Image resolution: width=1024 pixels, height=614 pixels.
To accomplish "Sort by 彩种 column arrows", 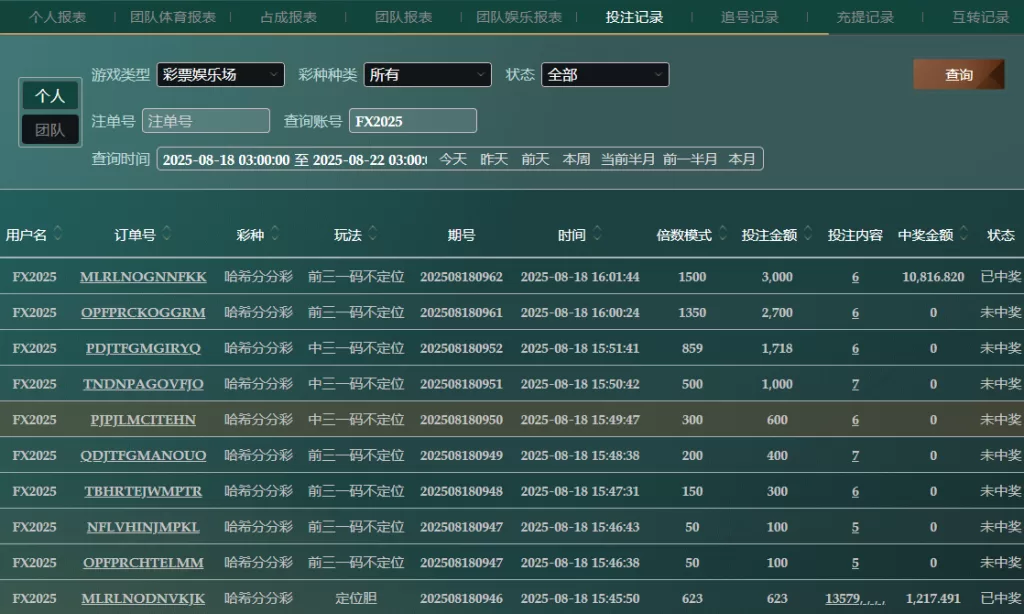I will coord(275,233).
